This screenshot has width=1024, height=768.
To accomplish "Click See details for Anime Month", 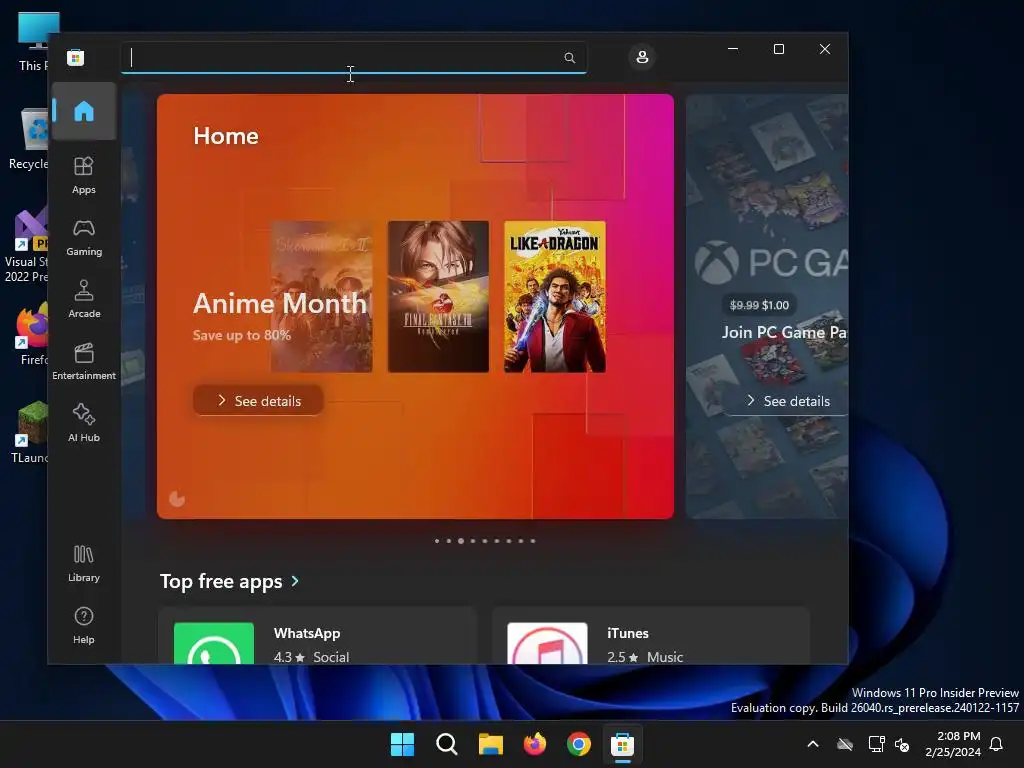I will coord(259,400).
